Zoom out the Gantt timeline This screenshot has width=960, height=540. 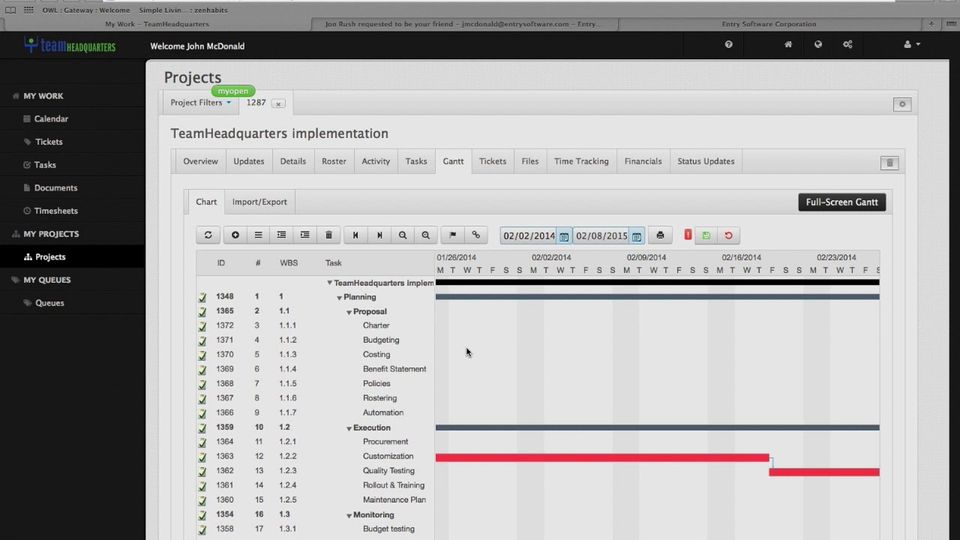tap(403, 235)
